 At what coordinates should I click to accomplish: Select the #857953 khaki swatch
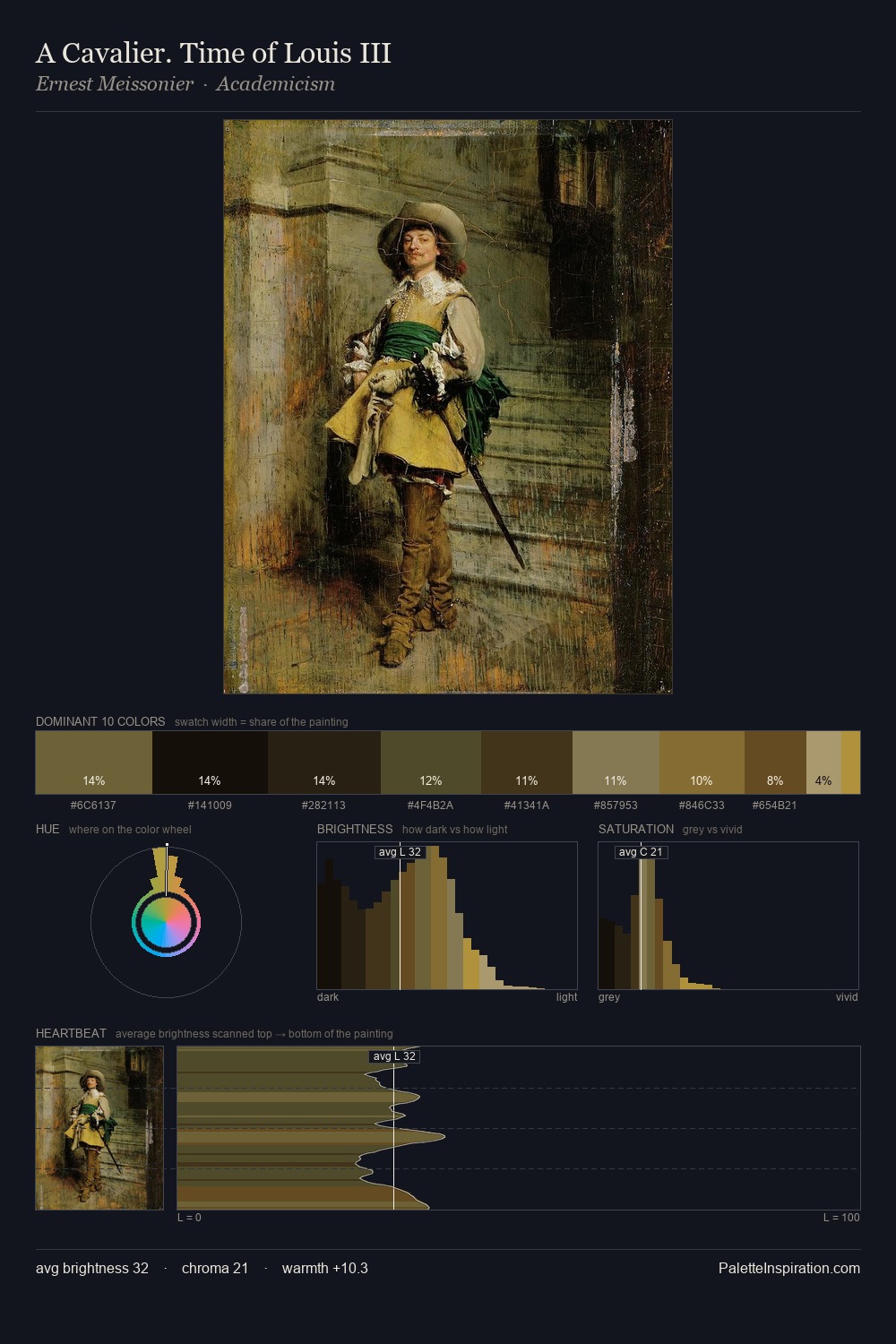[616, 762]
